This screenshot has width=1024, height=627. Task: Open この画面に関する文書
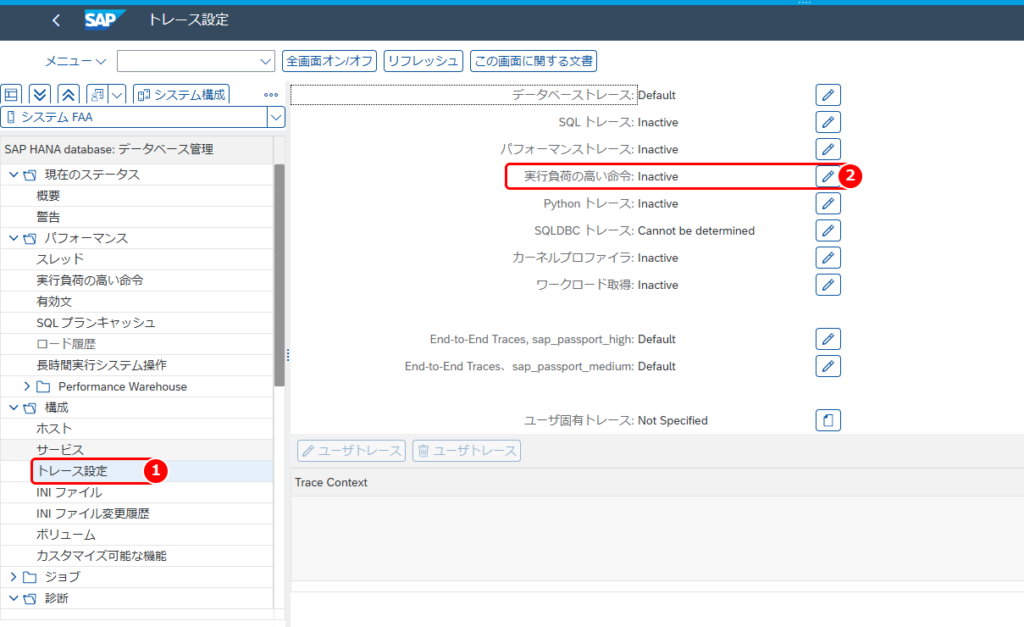[x=534, y=61]
